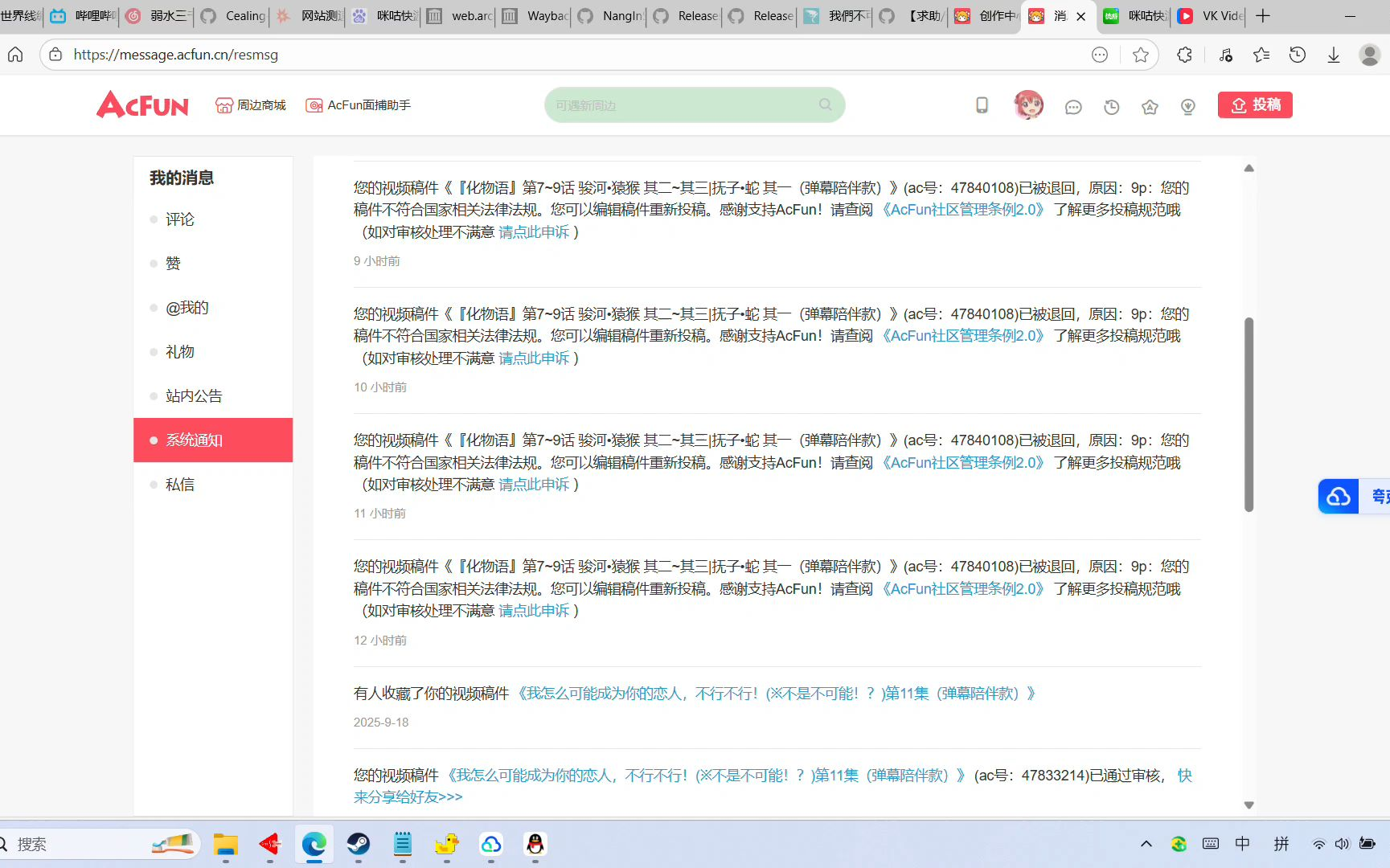Open the watch history clock icon
The height and width of the screenshot is (868, 1390).
pyautogui.click(x=1112, y=107)
